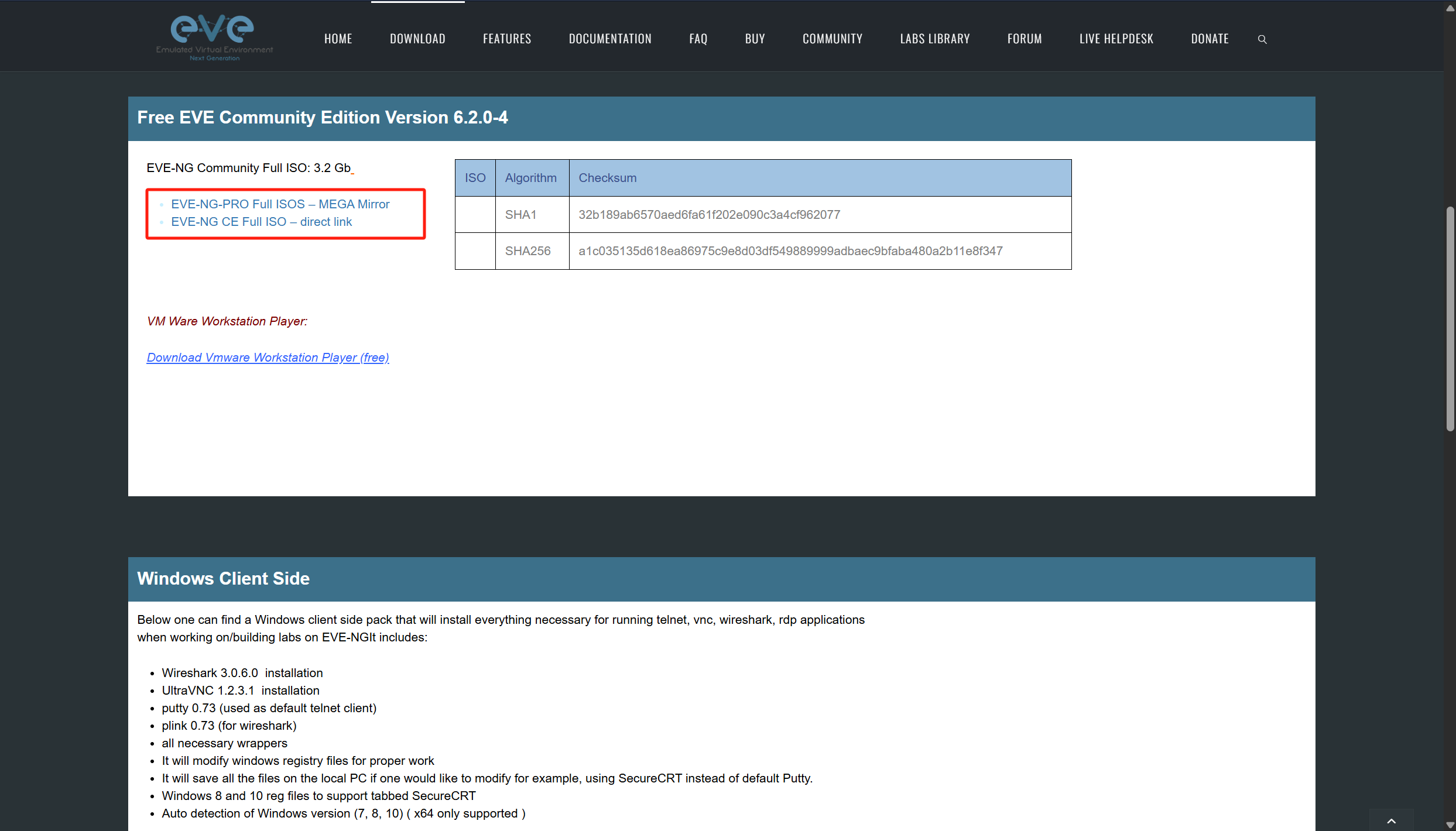Open the search magnifier icon

click(1262, 39)
